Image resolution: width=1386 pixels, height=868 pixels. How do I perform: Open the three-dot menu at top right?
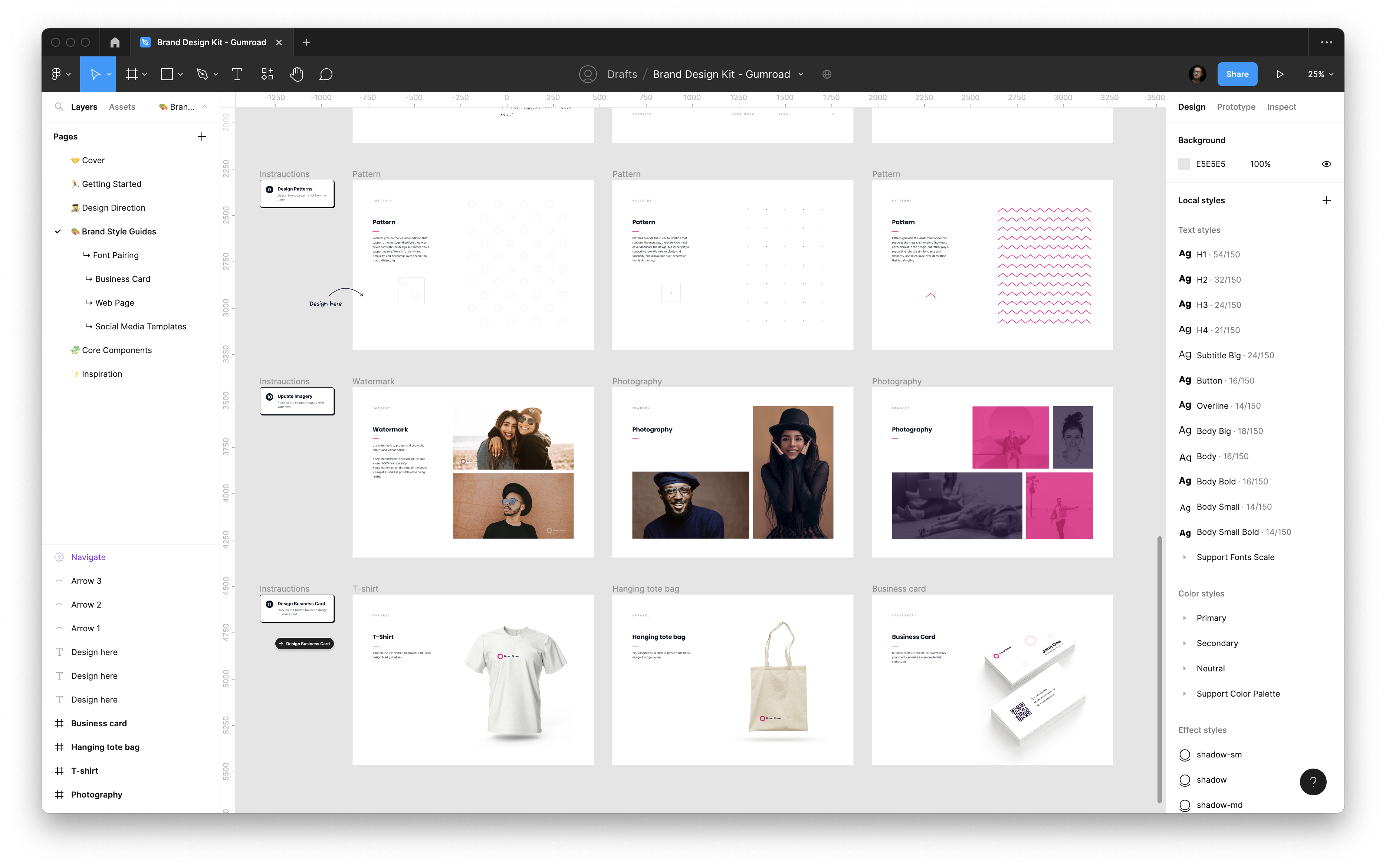tap(1326, 43)
